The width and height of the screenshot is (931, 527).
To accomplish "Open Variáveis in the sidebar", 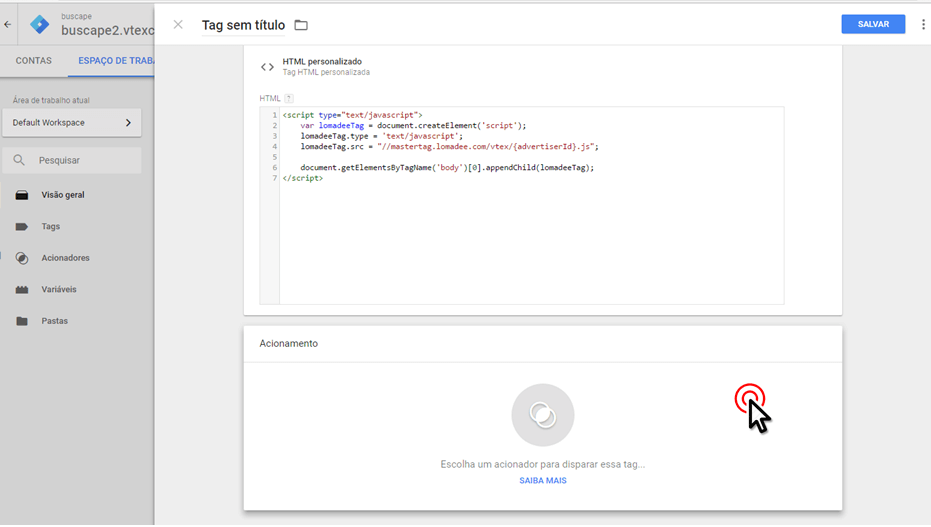I will (x=59, y=289).
